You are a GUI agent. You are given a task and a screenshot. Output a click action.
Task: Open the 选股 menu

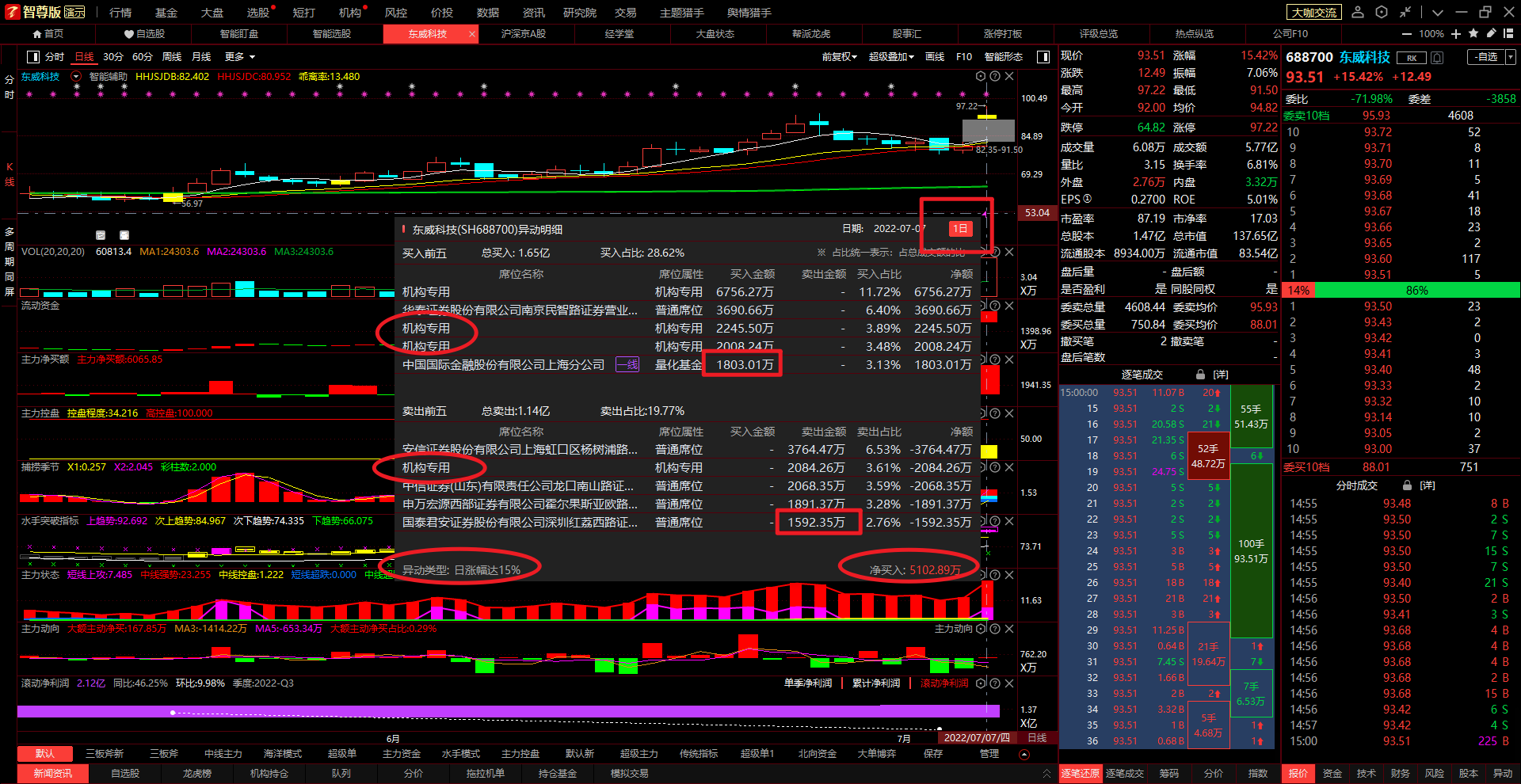258,13
